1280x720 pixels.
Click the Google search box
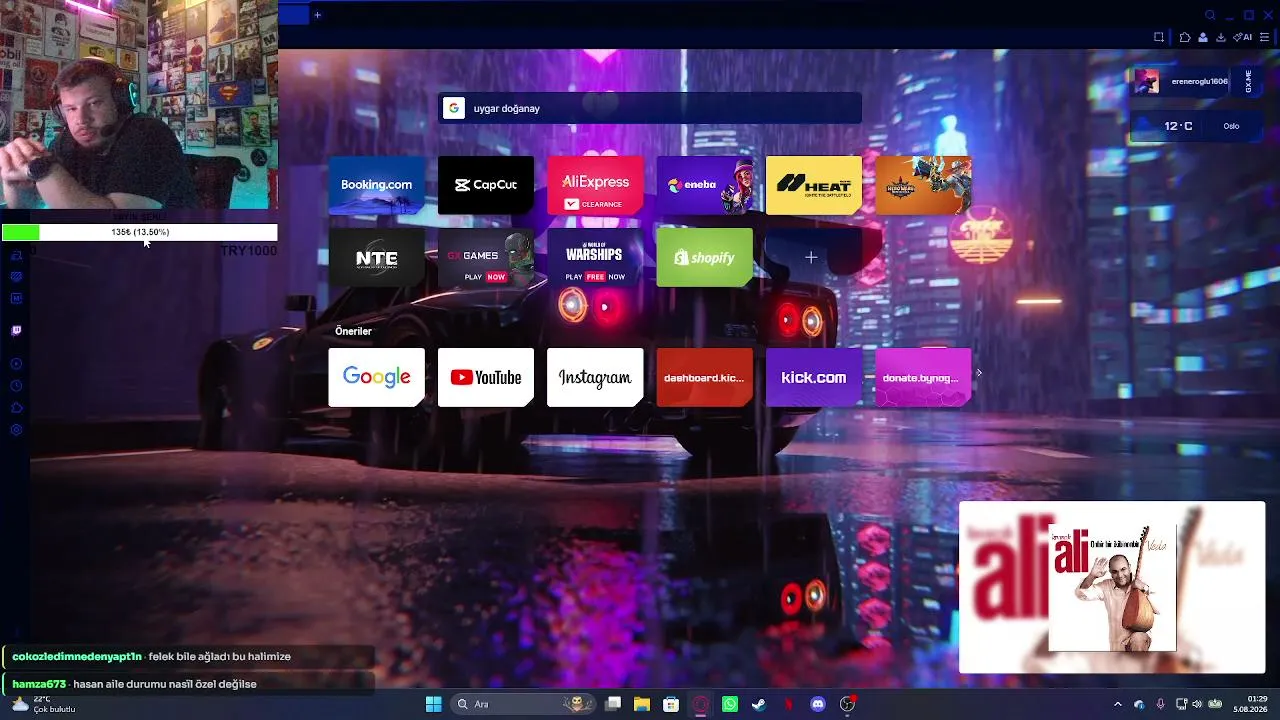[x=650, y=108]
